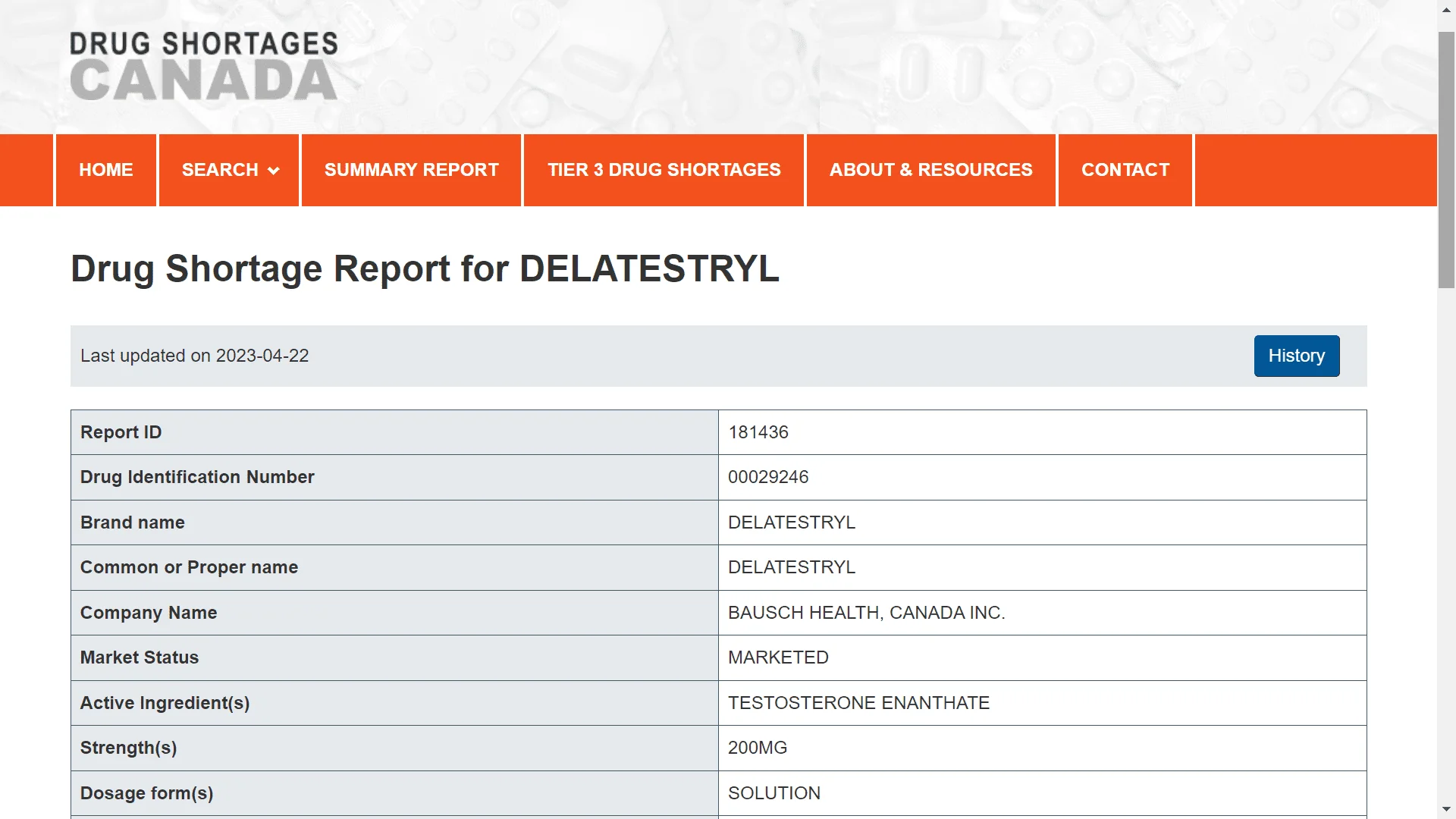Click the scrollbar up arrow
Screen dimensions: 1456x819
tap(1447, 8)
